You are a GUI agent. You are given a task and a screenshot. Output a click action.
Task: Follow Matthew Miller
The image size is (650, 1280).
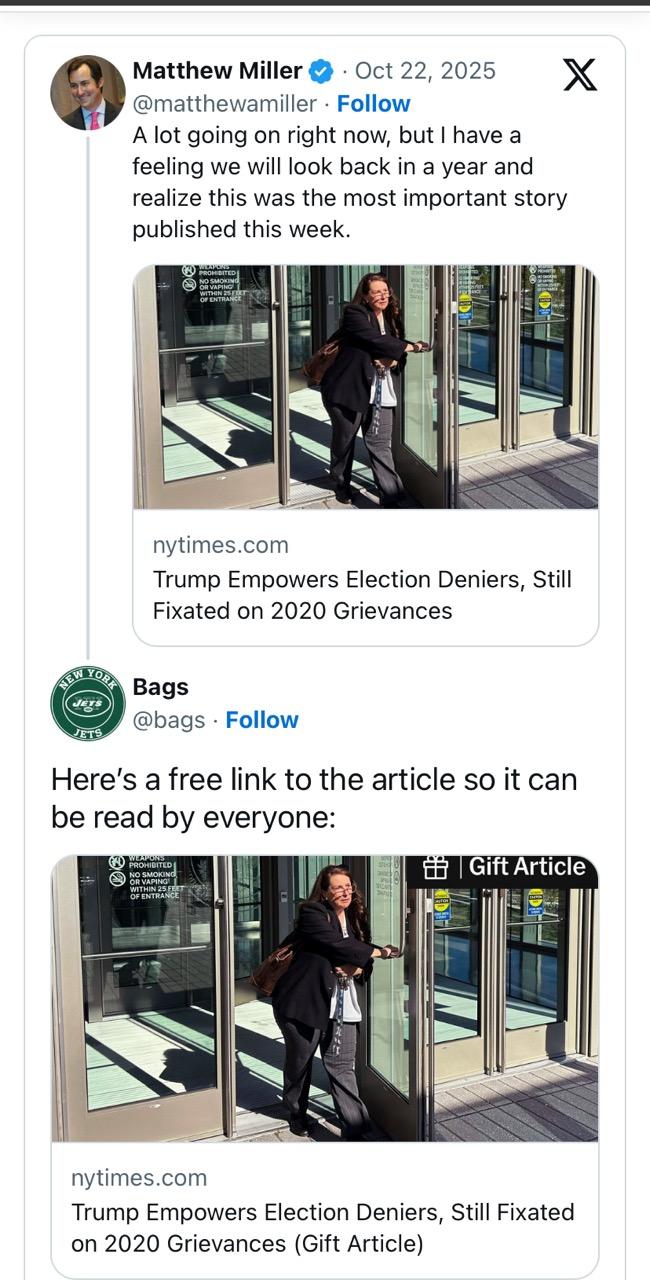pos(373,104)
